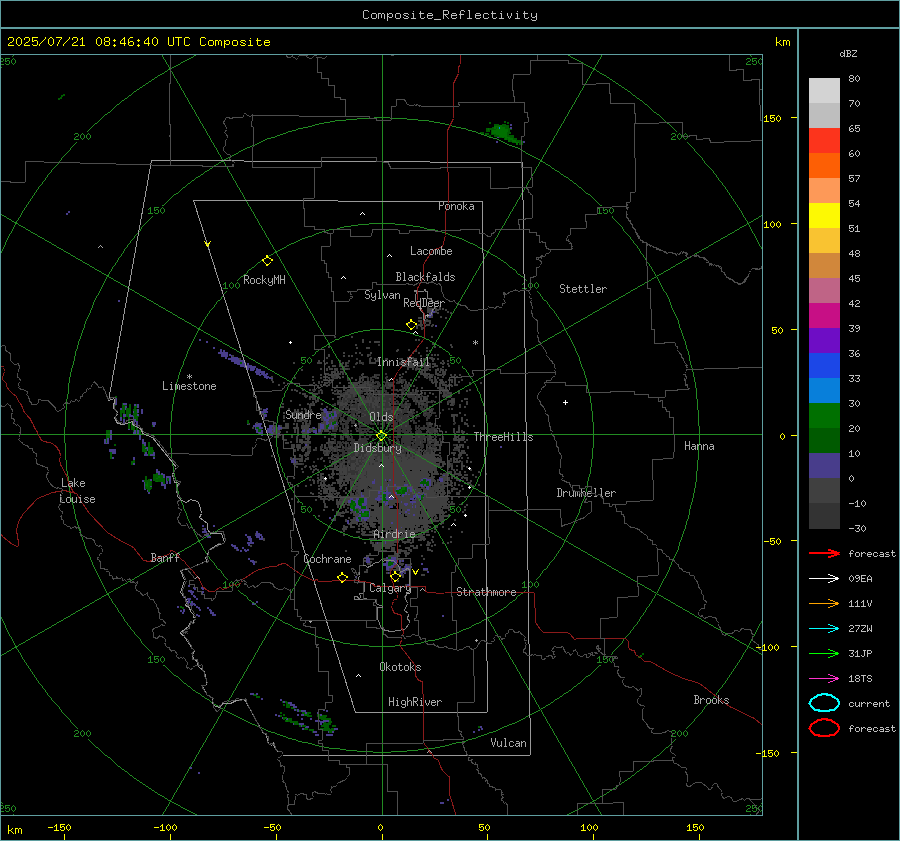Click the asterisk marker above Limestone
The width and height of the screenshot is (900, 841).
coord(189,377)
